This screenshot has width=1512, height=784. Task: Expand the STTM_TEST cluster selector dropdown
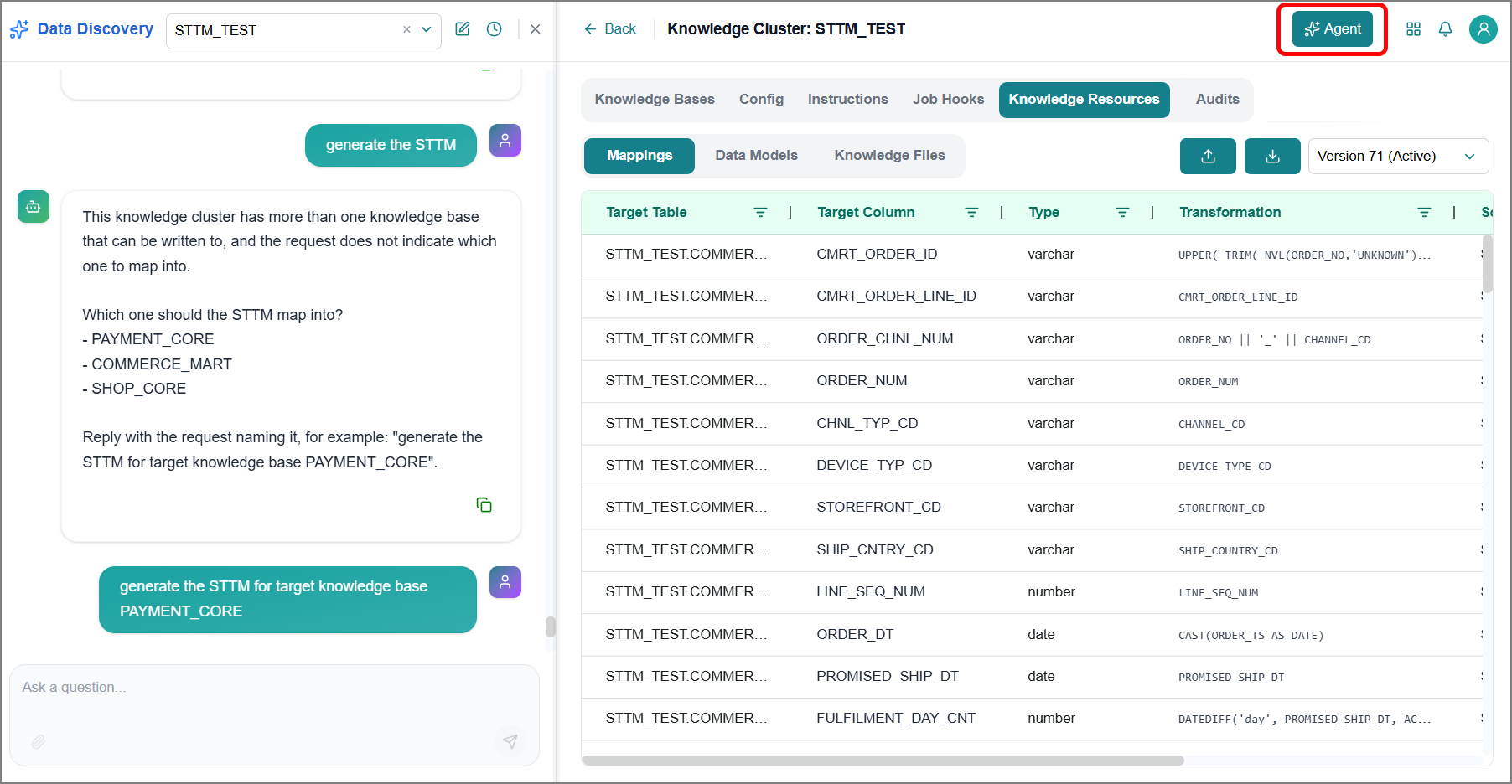click(x=427, y=29)
